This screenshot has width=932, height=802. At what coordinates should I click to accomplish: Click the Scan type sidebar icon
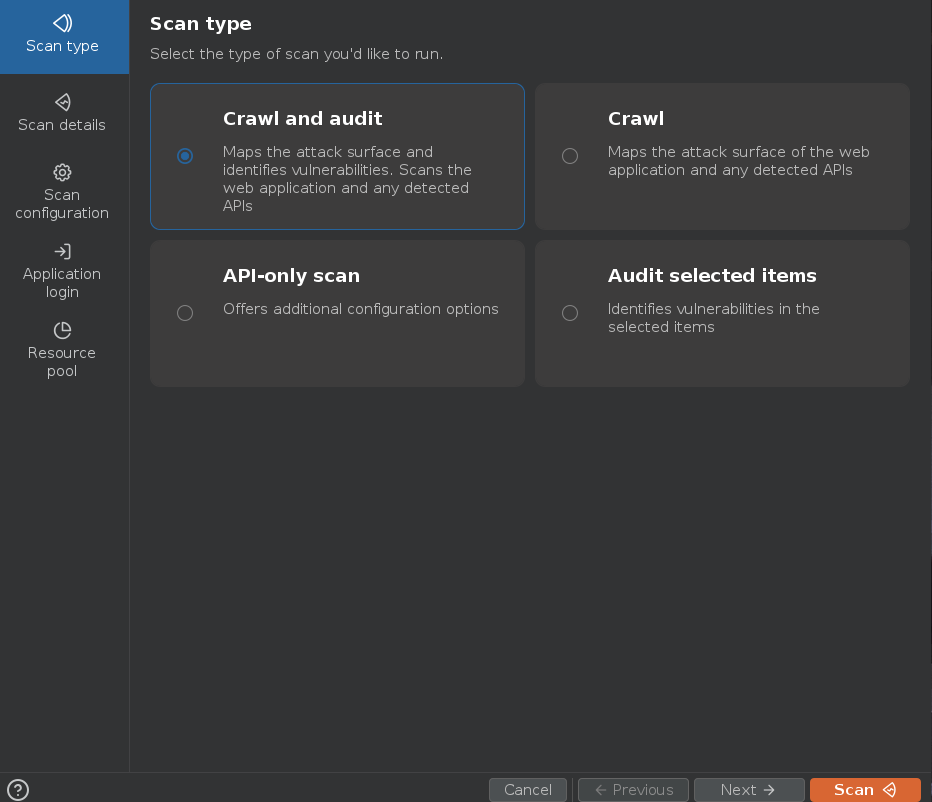coord(62,23)
